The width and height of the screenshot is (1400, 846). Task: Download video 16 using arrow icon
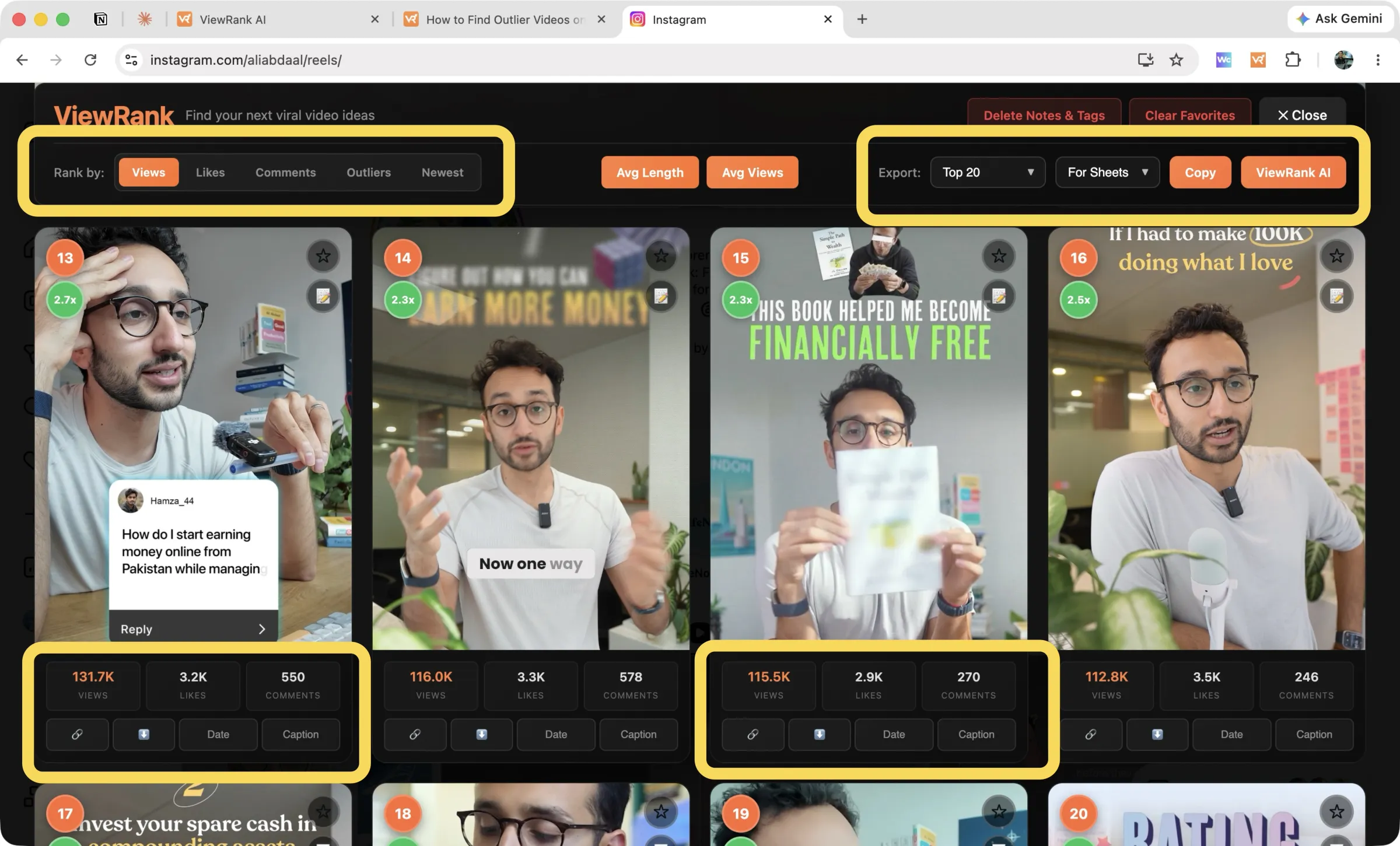1157,735
